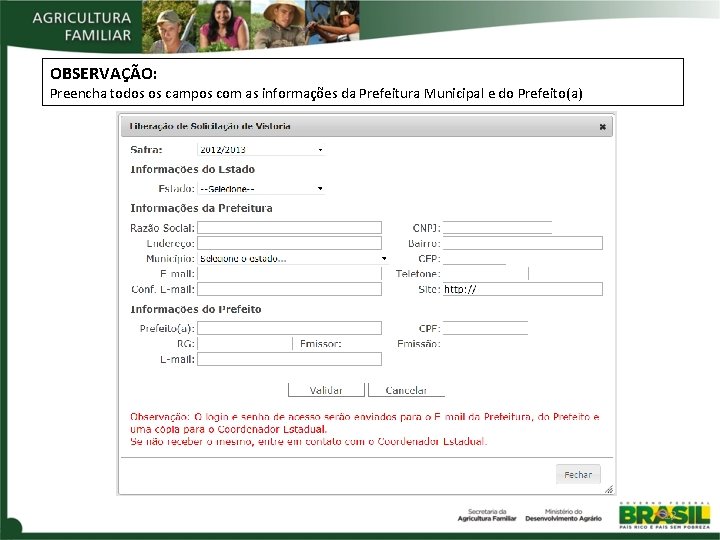Click the Bairro input field
Viewport: 720px width, 540px height.
click(x=523, y=243)
